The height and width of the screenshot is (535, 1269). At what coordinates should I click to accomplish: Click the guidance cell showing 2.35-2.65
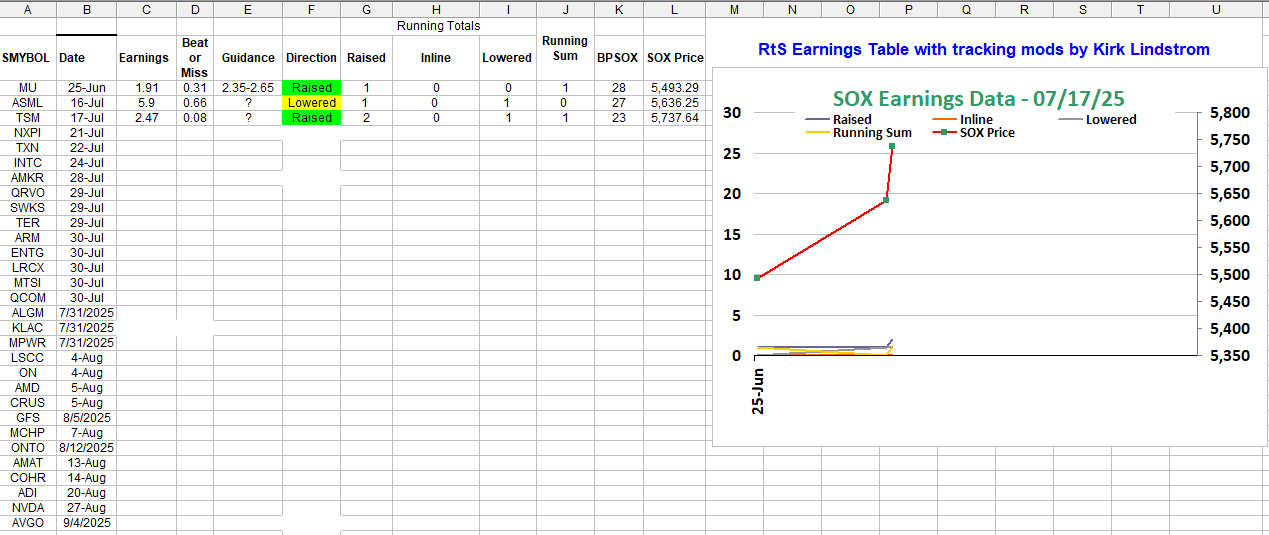[x=248, y=88]
